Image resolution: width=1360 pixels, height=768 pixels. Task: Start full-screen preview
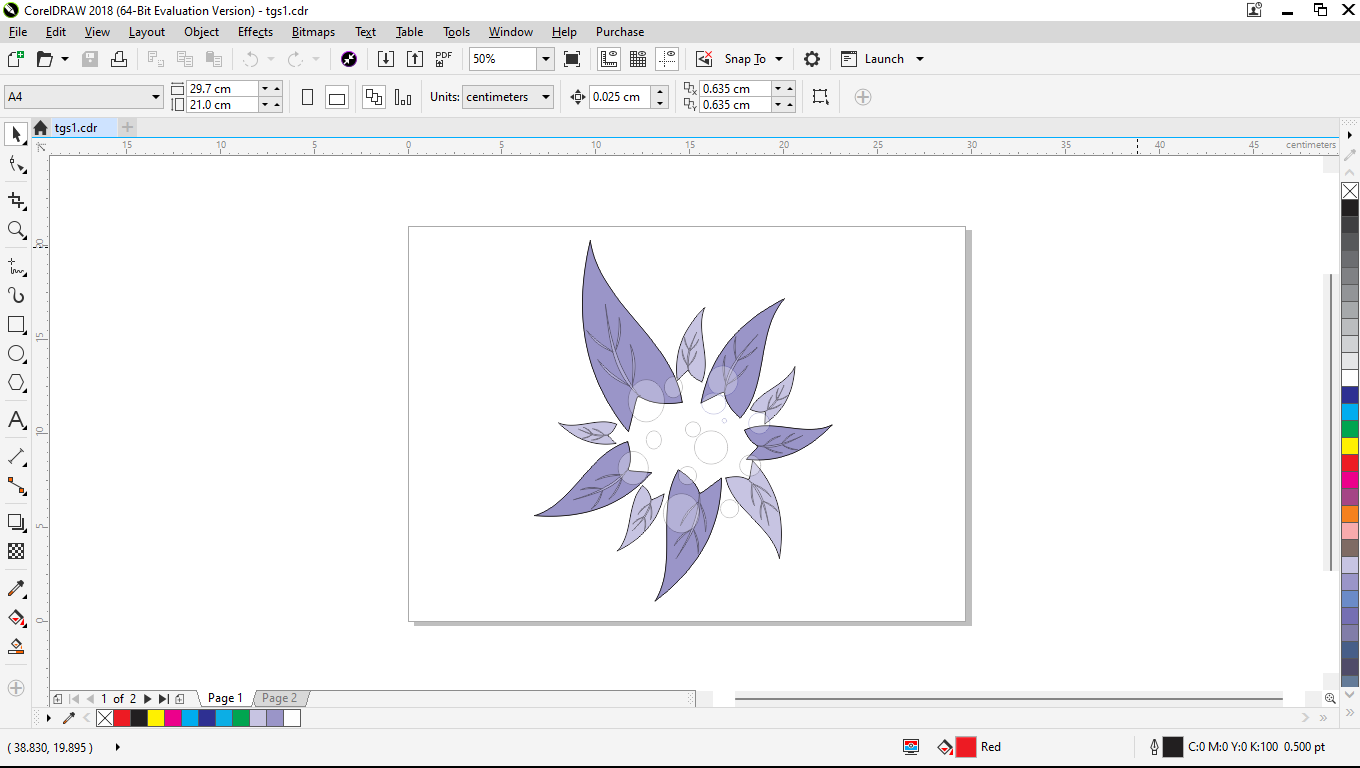pyautogui.click(x=572, y=59)
